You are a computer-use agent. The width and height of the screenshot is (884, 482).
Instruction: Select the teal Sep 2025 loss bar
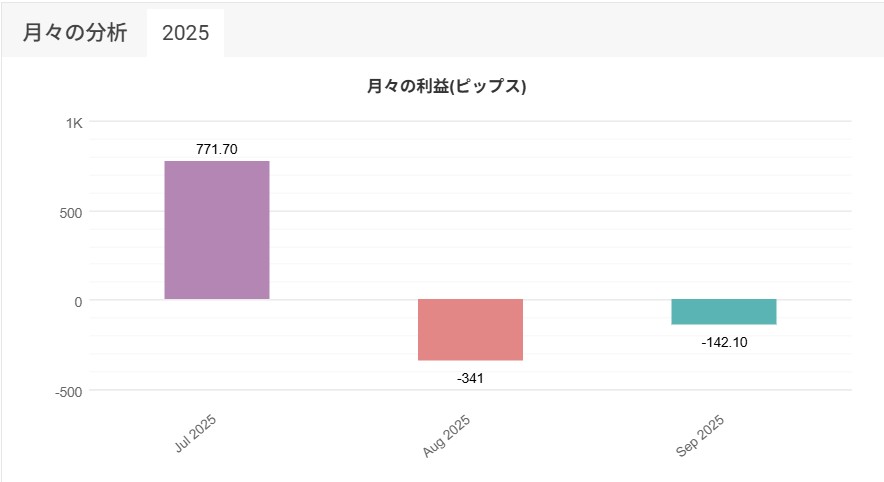(723, 312)
